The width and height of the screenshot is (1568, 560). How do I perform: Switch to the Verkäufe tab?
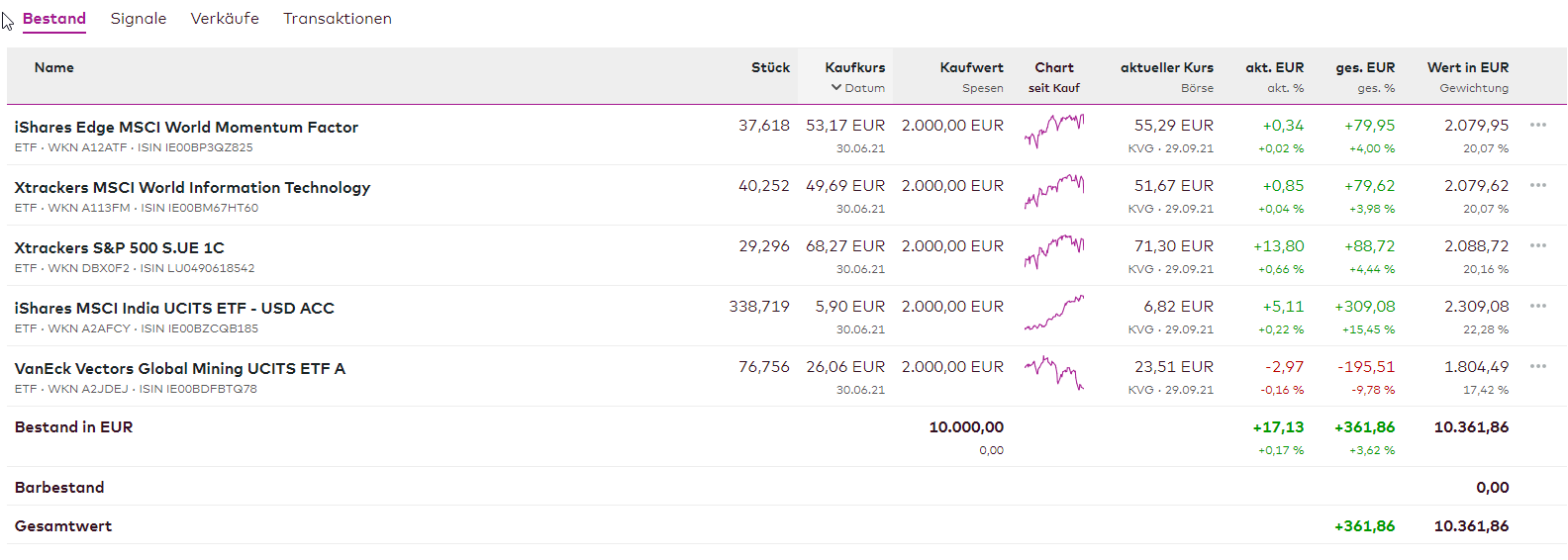coord(225,19)
